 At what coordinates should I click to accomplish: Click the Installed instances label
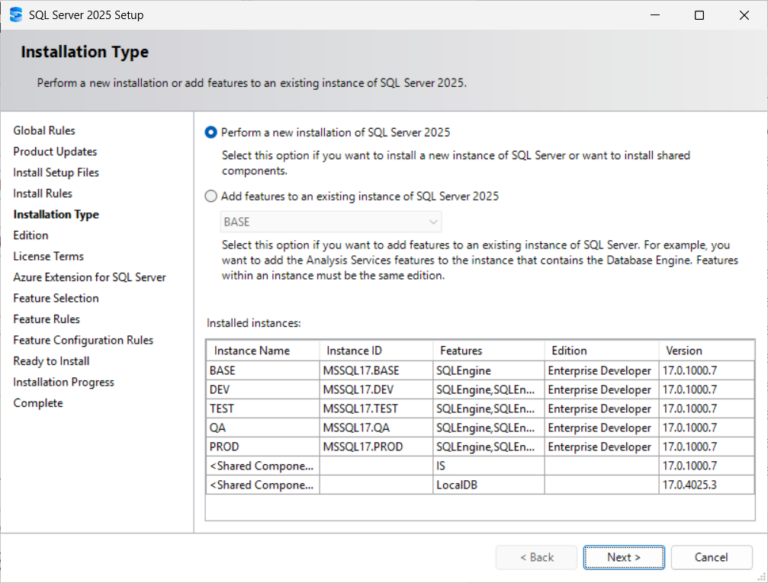[x=254, y=323]
